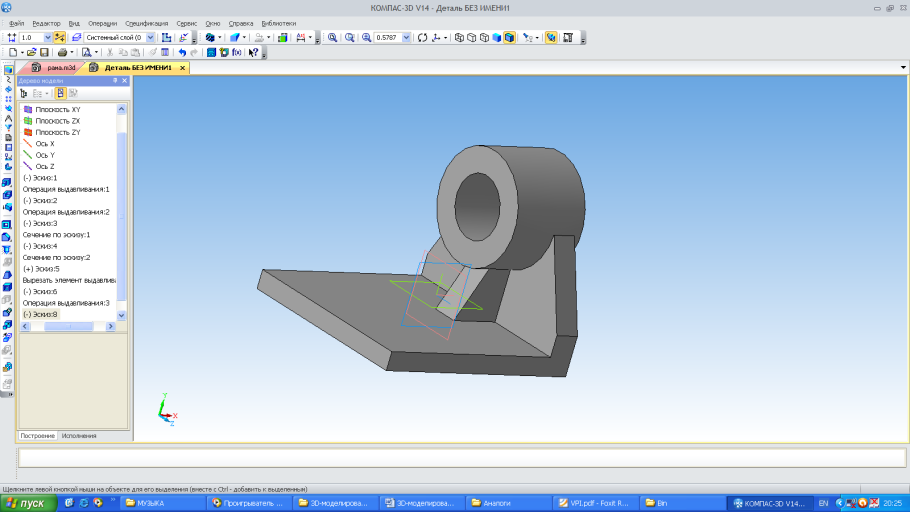Open the zoom scale 0.5787 dropdown
910x512 pixels.
click(406, 37)
